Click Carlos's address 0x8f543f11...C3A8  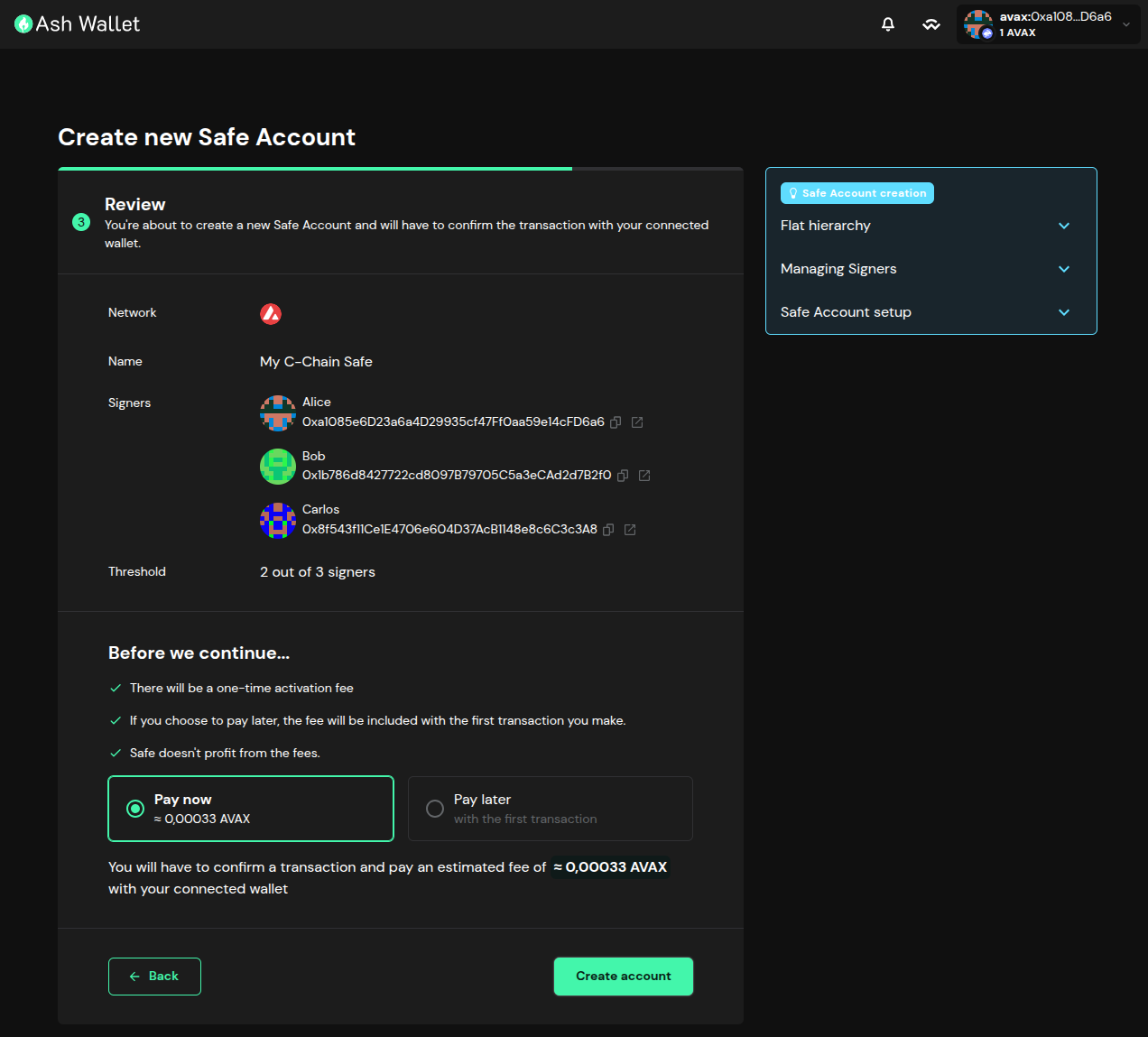pos(449,530)
